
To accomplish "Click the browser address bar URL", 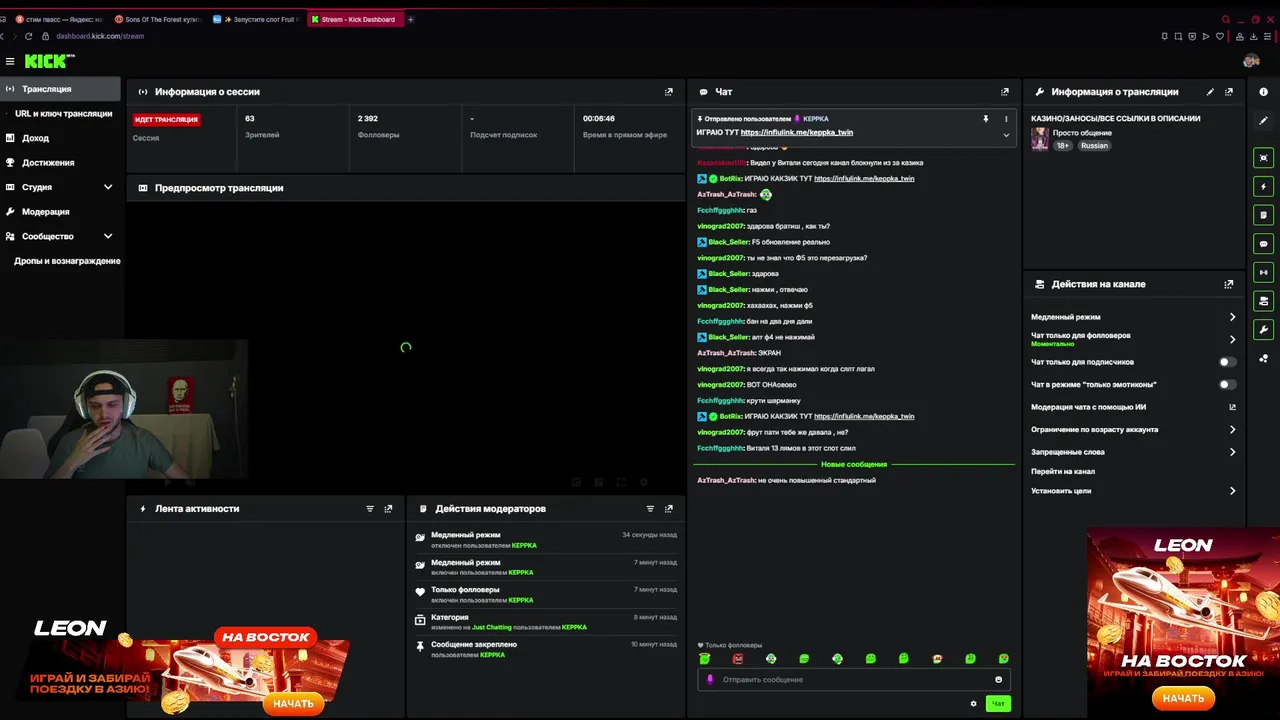I will (x=100, y=36).
